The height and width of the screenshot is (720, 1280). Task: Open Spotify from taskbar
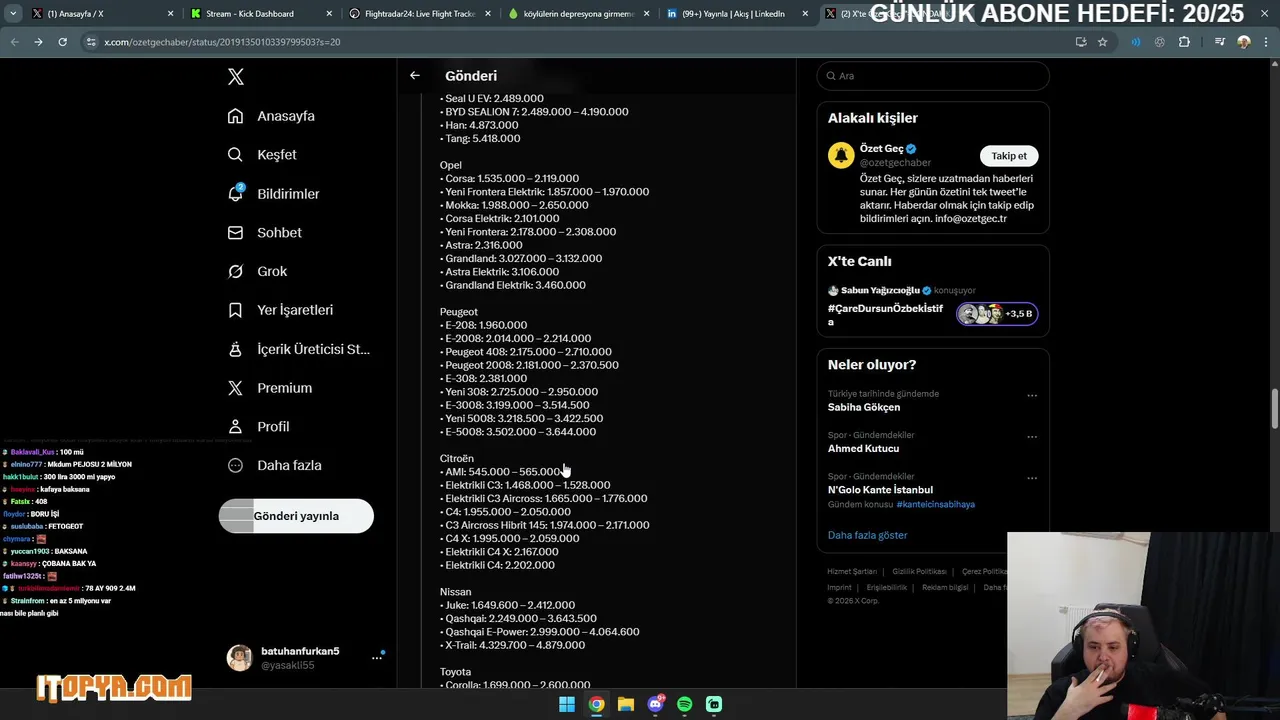[x=685, y=704]
